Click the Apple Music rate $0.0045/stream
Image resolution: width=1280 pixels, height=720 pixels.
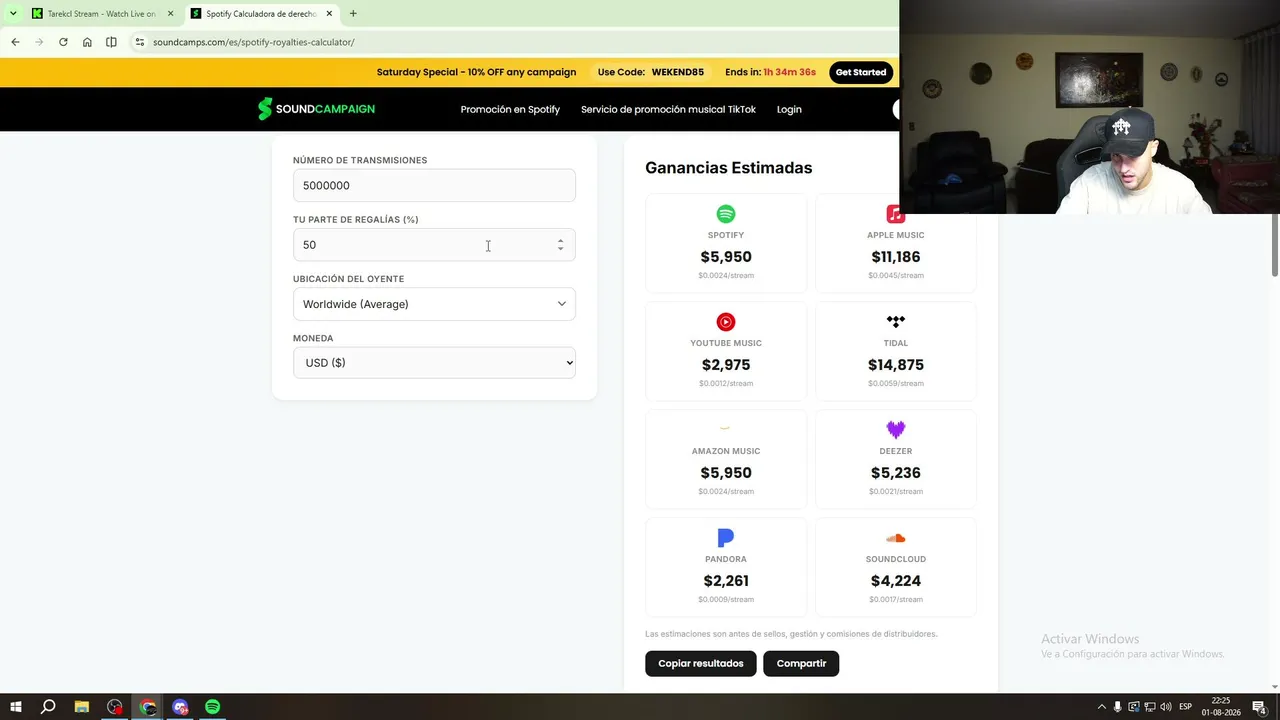coord(896,276)
